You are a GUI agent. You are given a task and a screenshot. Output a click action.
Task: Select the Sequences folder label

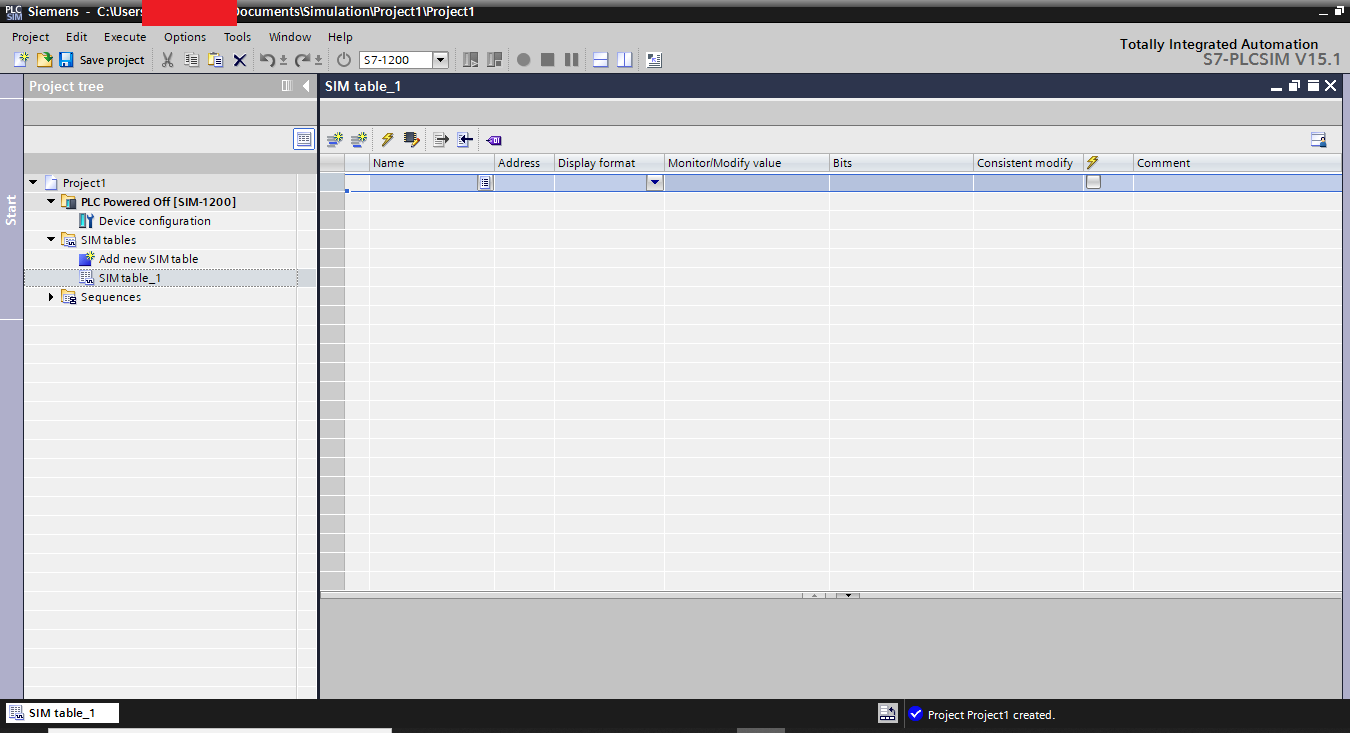point(111,297)
